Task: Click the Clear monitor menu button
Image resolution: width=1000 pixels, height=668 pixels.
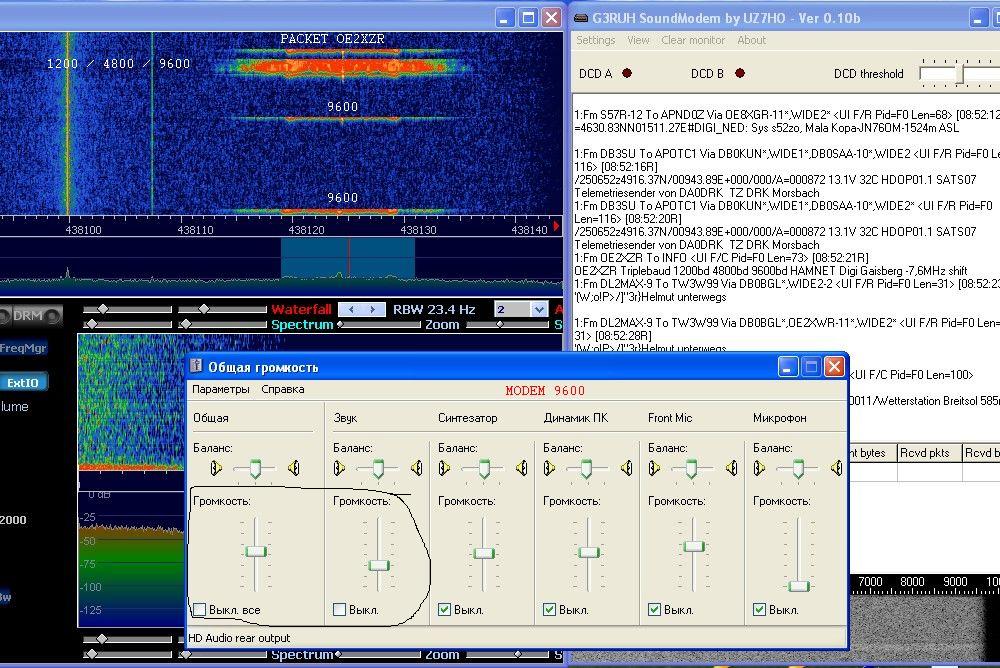Action: (x=693, y=40)
